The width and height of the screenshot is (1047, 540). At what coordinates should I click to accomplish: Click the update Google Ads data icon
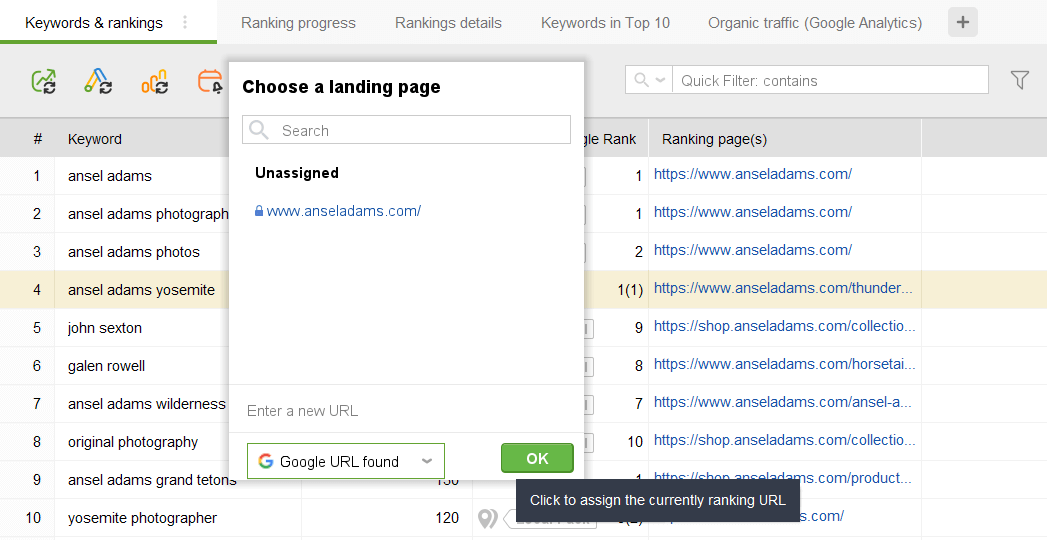98,81
